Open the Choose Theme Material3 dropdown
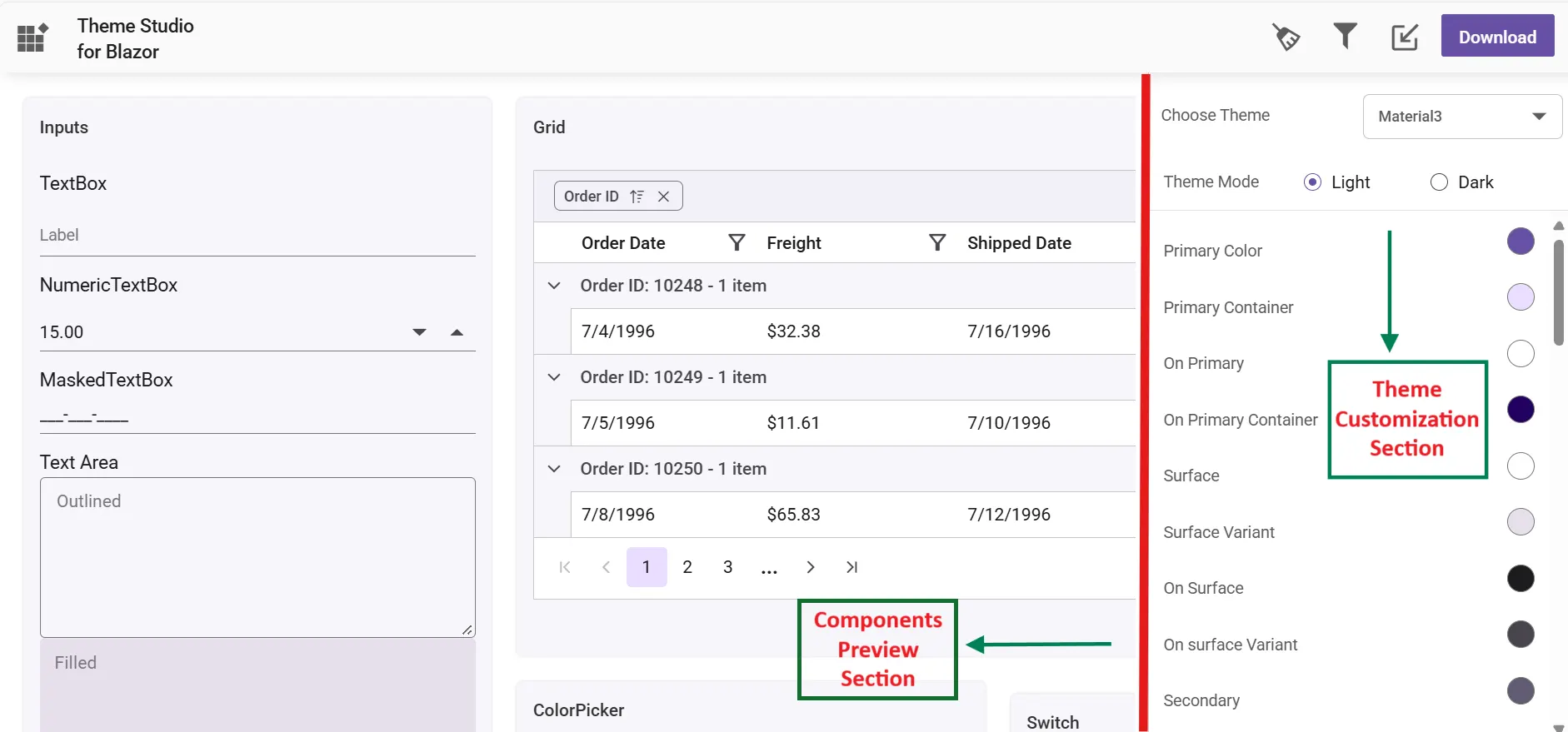The width and height of the screenshot is (1568, 732). click(x=1462, y=117)
